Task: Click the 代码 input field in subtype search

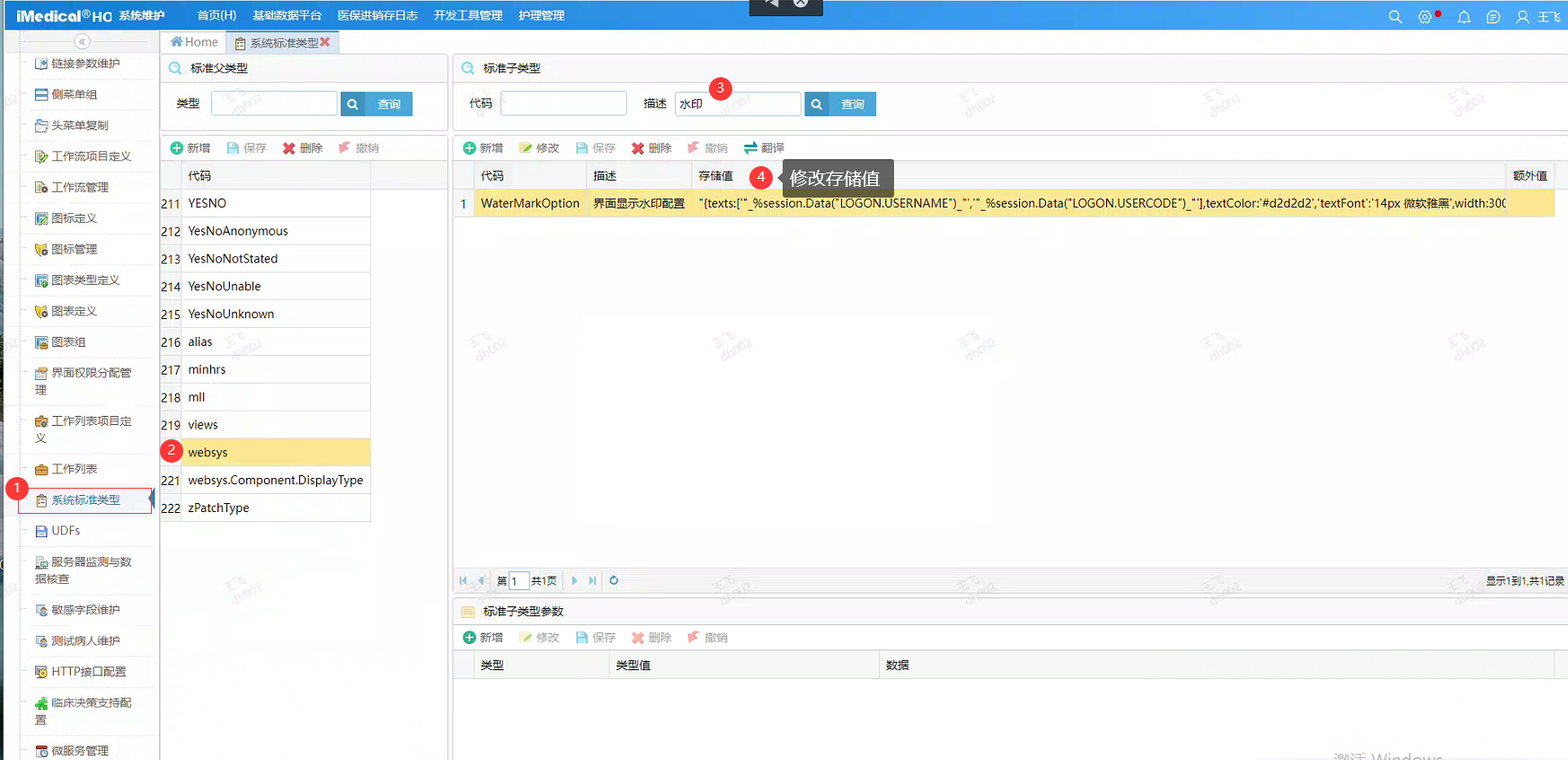Action: pyautogui.click(x=563, y=104)
